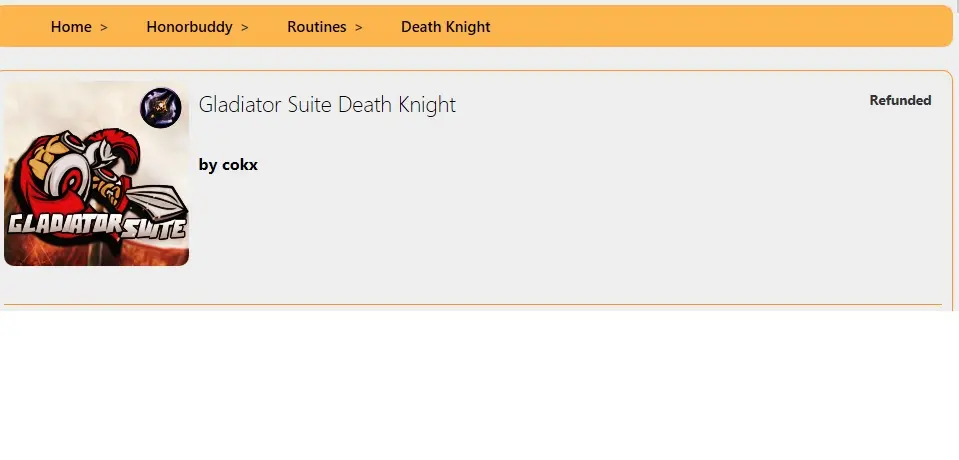This screenshot has width=959, height=460.
Task: Navigate to the Routines breadcrumb
Action: [316, 27]
